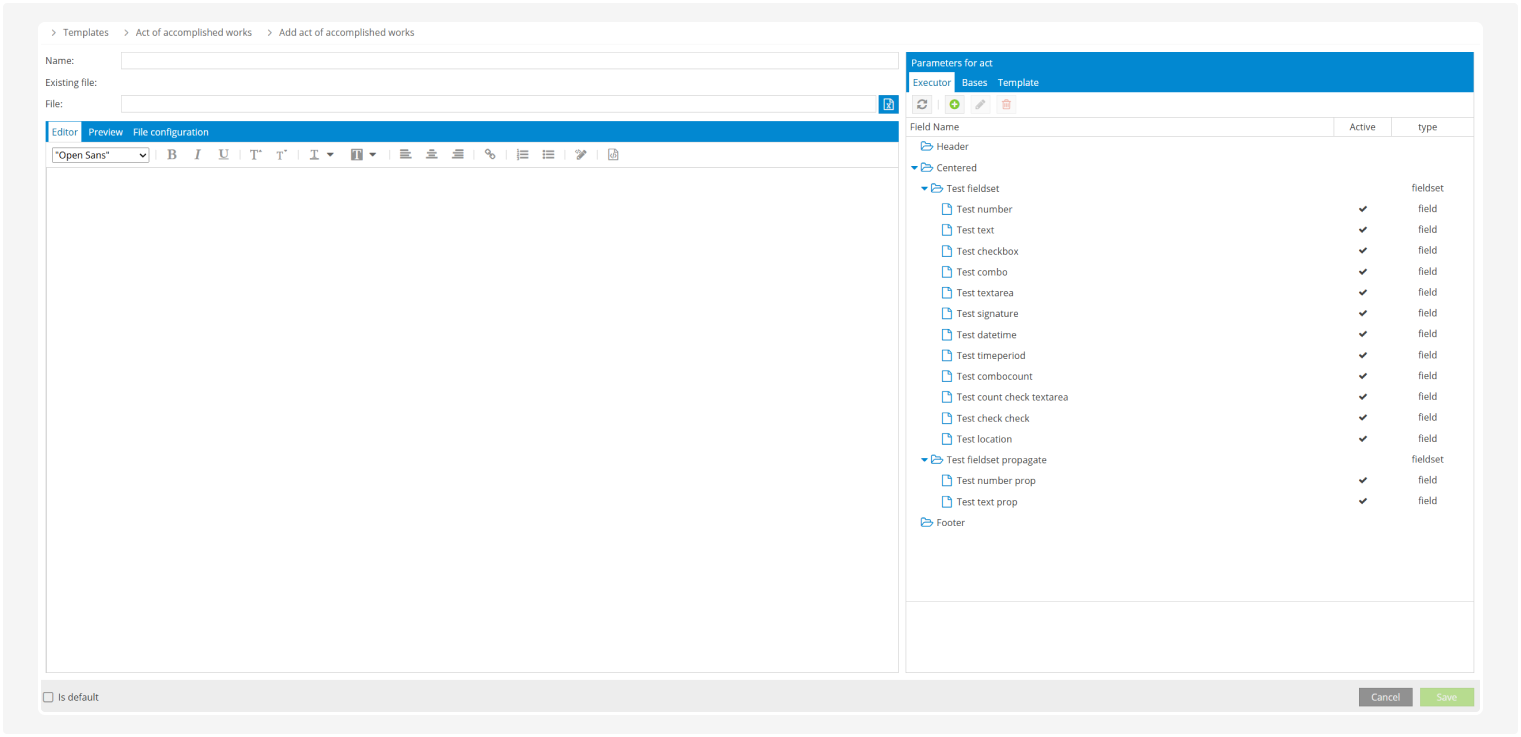Open the Bases tab
The image size is (1521, 737).
(x=974, y=83)
